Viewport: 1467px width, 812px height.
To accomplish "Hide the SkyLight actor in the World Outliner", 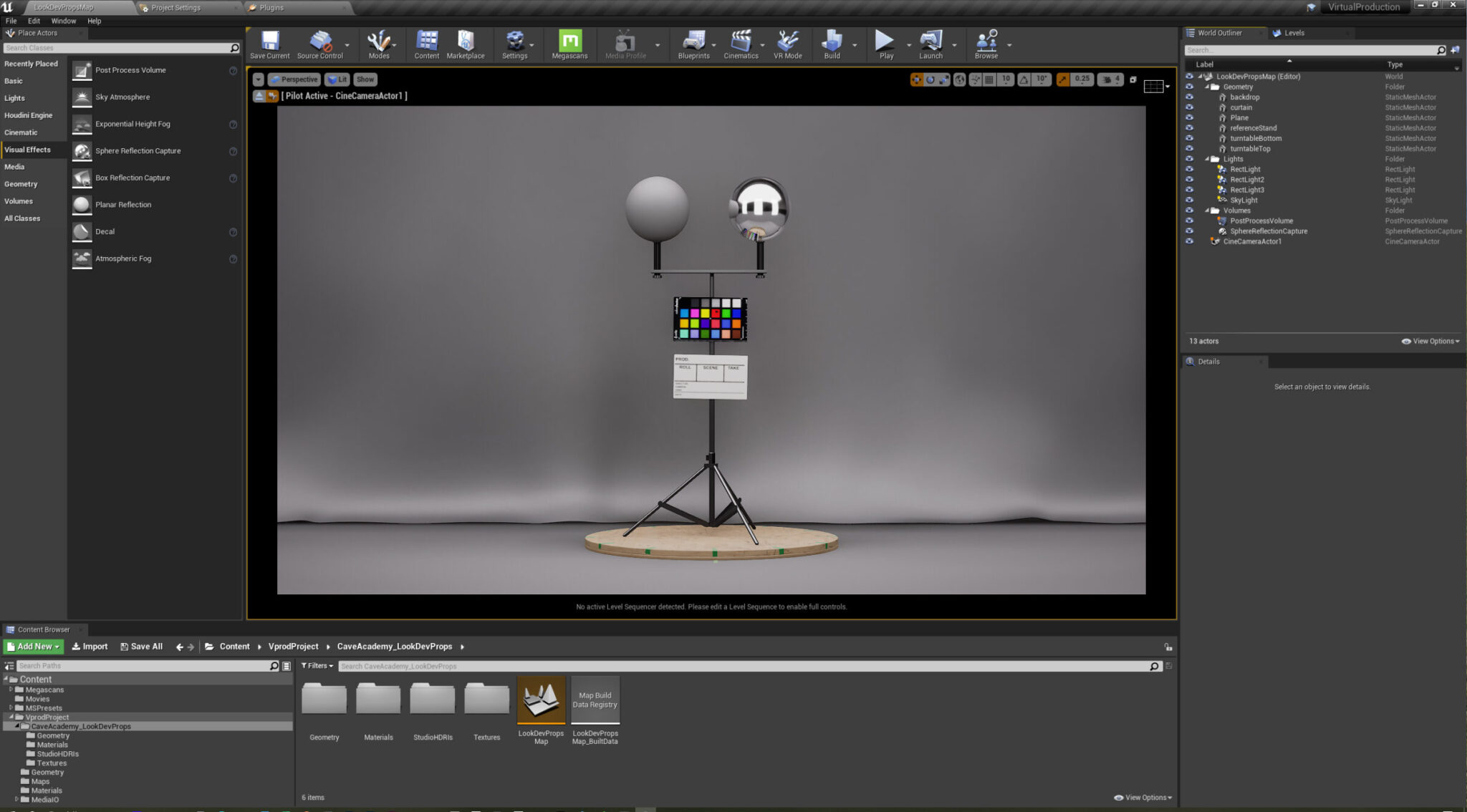I will pyautogui.click(x=1189, y=200).
